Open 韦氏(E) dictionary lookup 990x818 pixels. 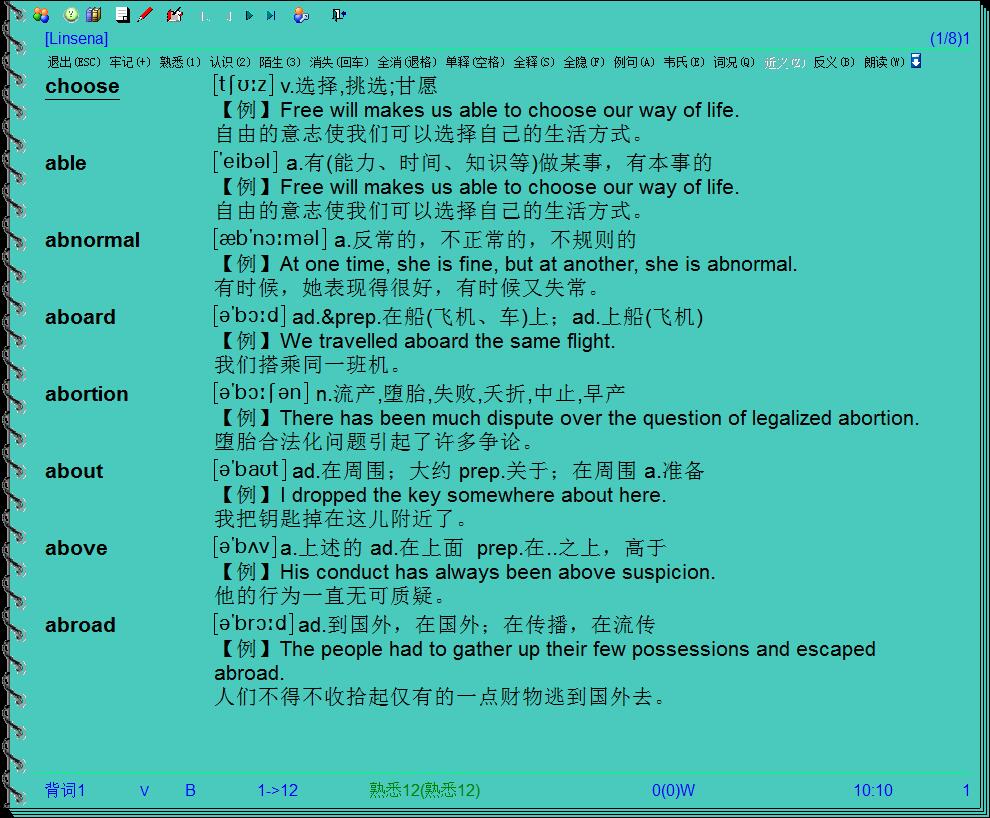[x=684, y=62]
